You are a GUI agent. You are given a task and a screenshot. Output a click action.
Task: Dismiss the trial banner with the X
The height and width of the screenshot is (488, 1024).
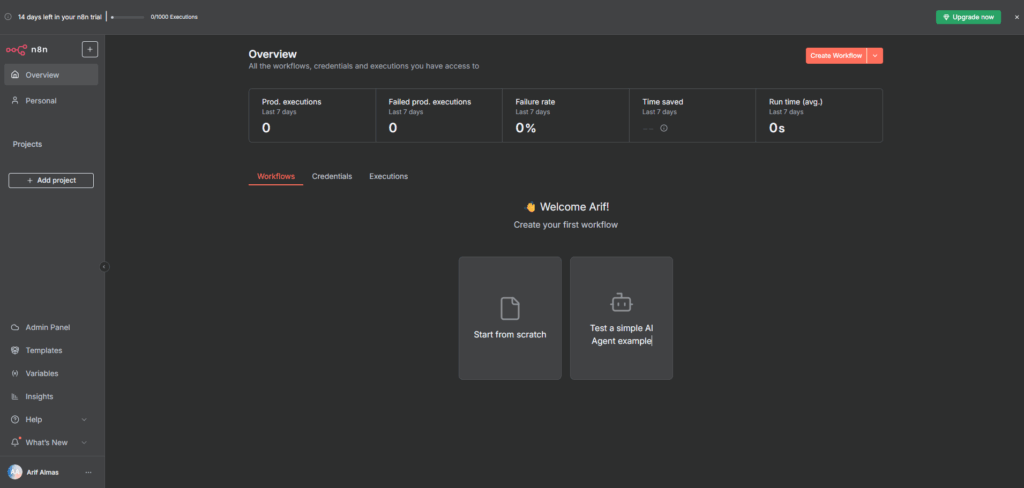pos(1016,17)
